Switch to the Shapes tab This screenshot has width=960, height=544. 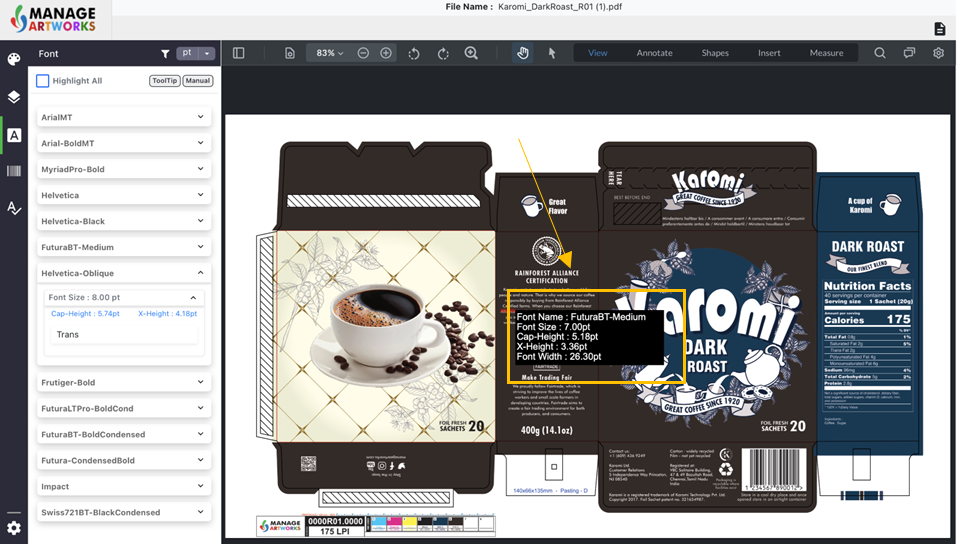coord(715,53)
